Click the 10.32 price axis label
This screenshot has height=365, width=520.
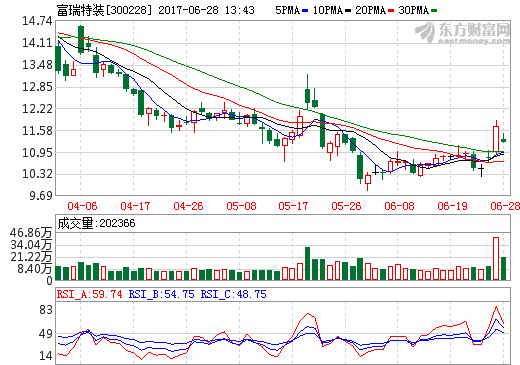click(37, 174)
